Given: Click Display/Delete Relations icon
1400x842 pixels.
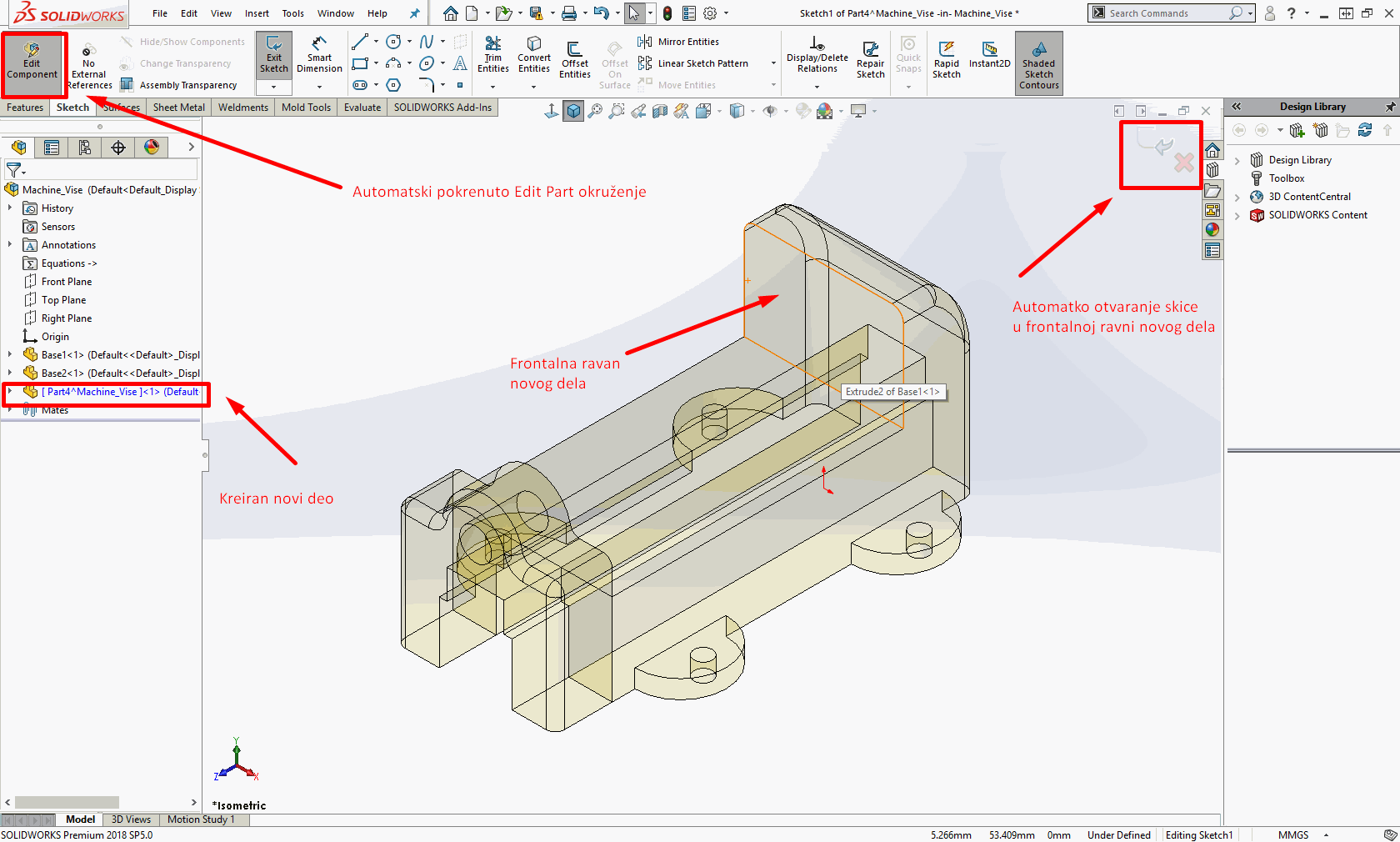Looking at the screenshot, I should [817, 55].
